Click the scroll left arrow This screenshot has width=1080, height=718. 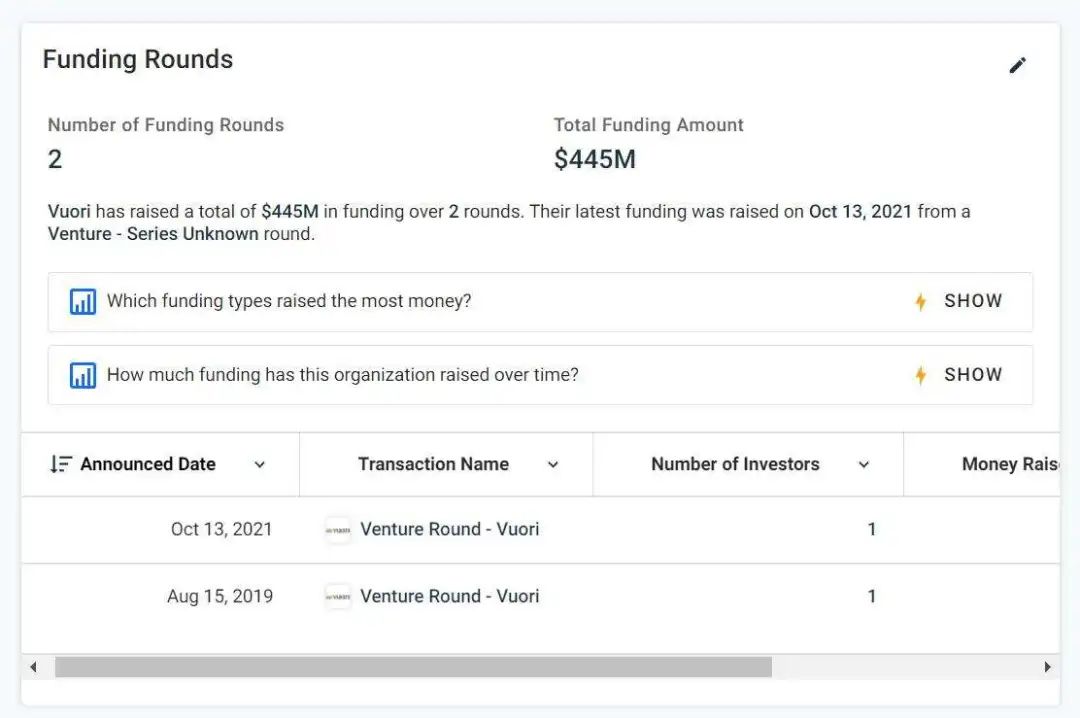coord(33,667)
